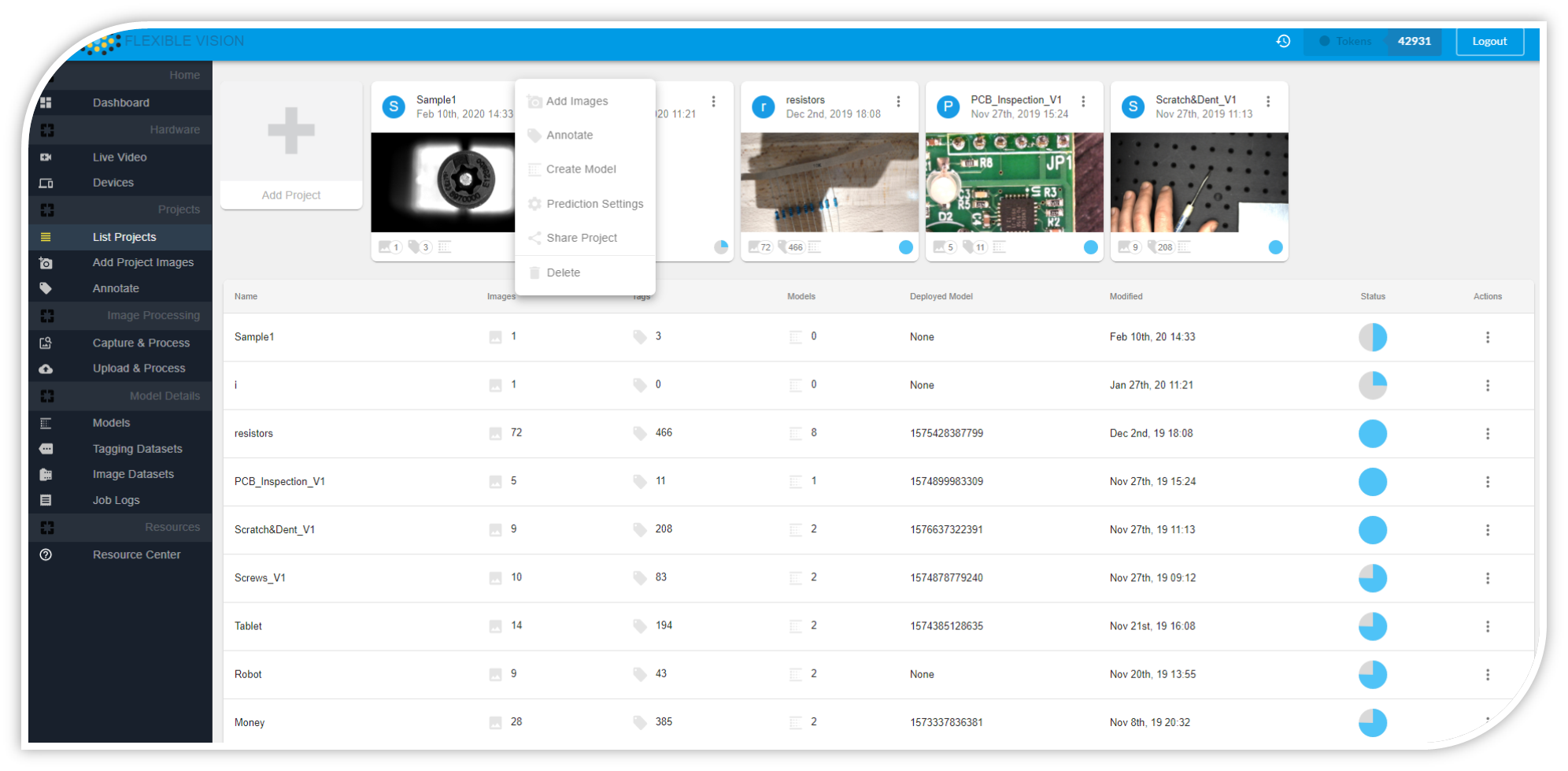Click the Deployed Model column header
The width and height of the screenshot is (1568, 771).
pyautogui.click(x=941, y=297)
